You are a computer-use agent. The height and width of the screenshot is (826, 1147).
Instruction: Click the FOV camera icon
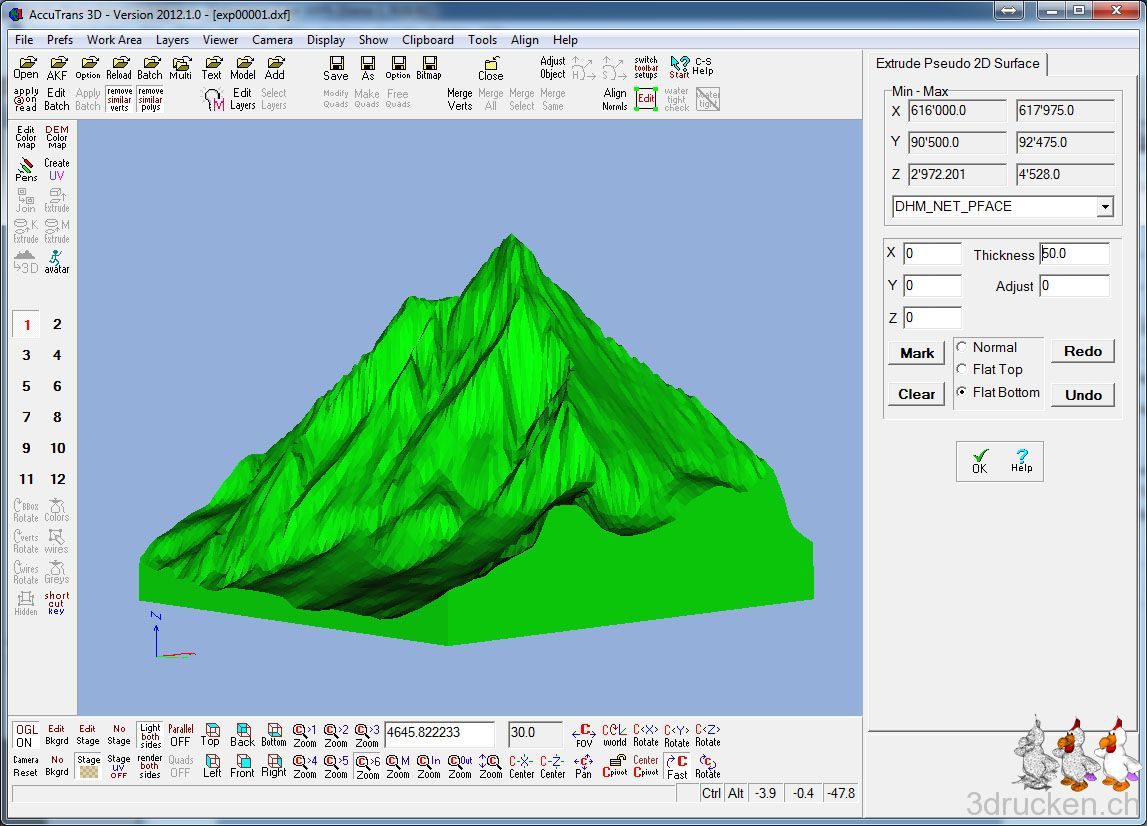584,735
